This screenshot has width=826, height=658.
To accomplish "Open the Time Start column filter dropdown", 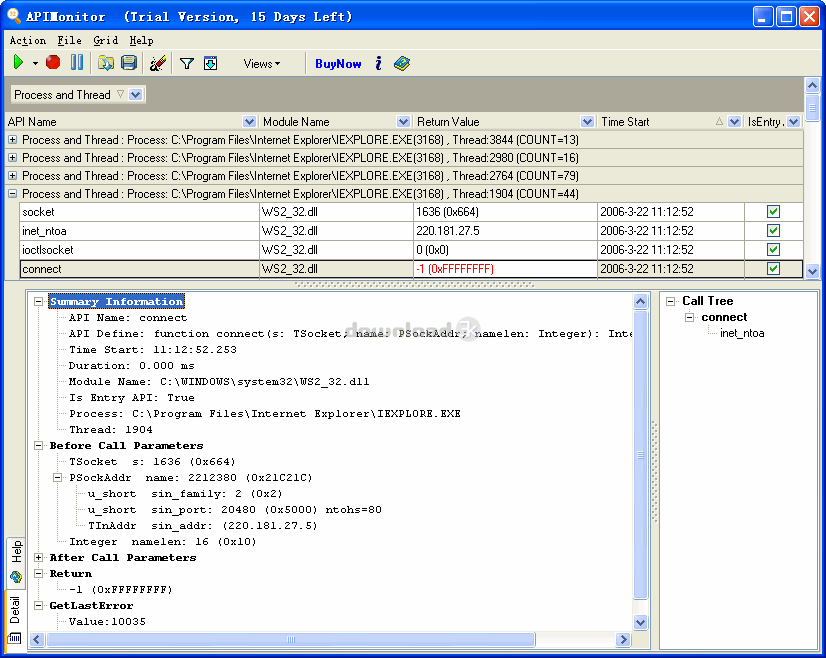I will 734,122.
